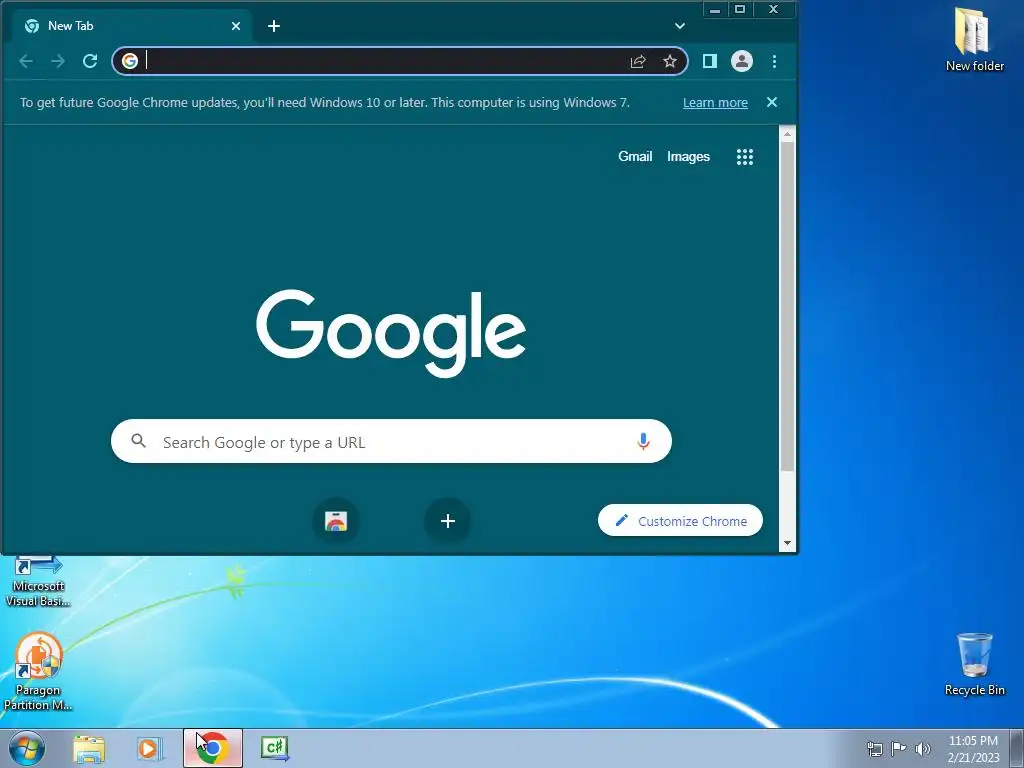Open a new tab with the plus button
This screenshot has width=1024, height=768.
click(x=274, y=26)
